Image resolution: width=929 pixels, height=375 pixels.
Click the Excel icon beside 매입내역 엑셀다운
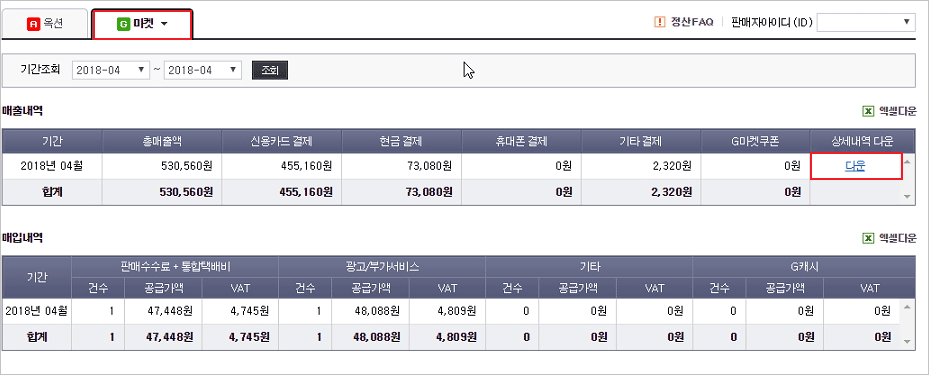[867, 238]
